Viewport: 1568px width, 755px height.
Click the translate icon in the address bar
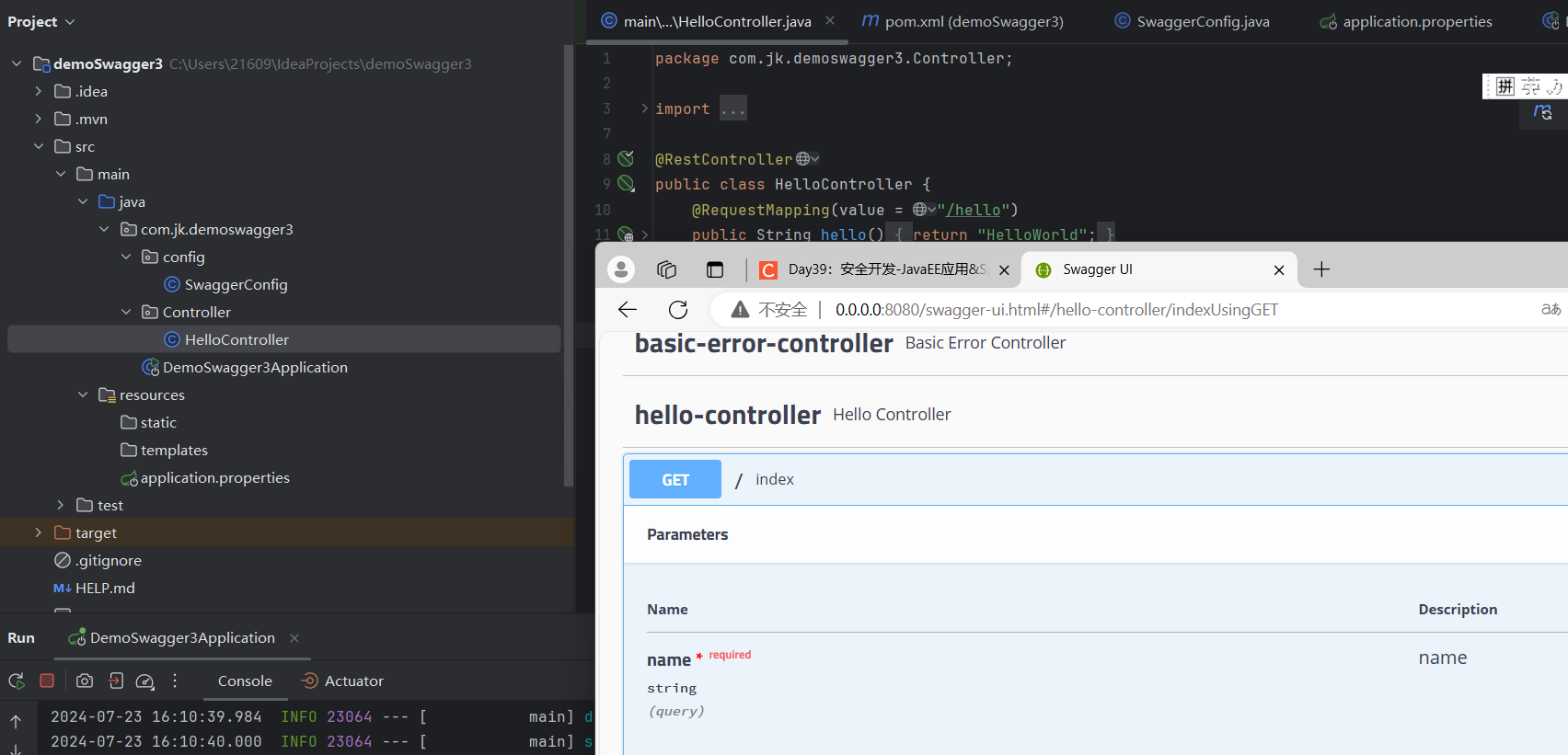click(1551, 310)
